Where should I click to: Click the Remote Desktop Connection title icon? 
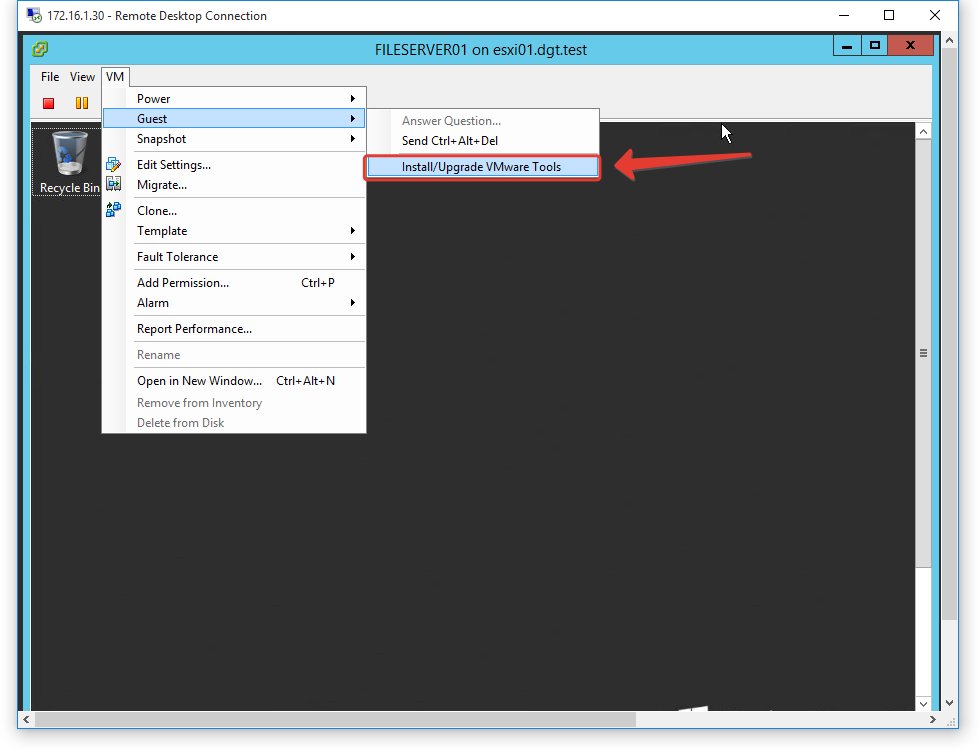coord(34,15)
